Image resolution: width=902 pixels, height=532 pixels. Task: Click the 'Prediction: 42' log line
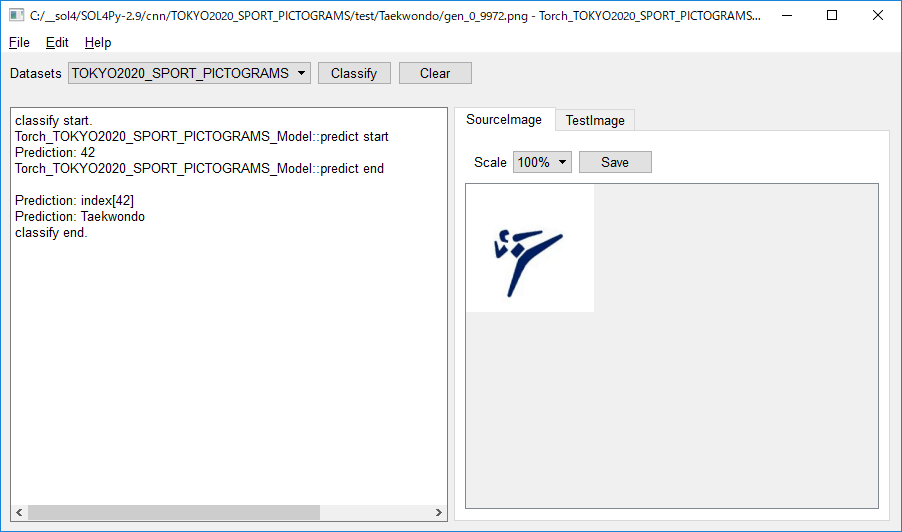pyautogui.click(x=55, y=152)
